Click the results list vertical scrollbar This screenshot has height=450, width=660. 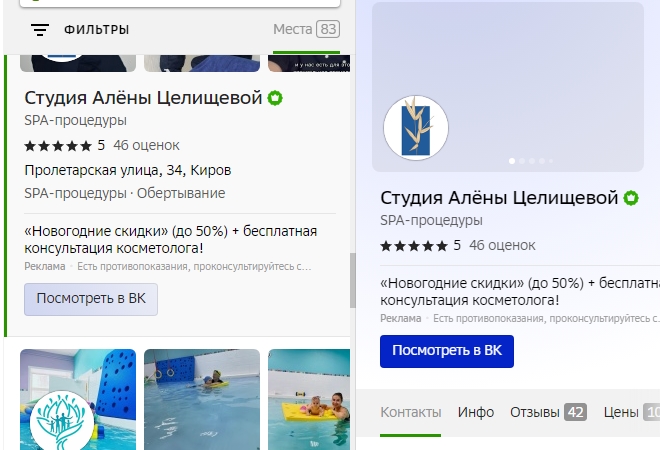[x=352, y=280]
